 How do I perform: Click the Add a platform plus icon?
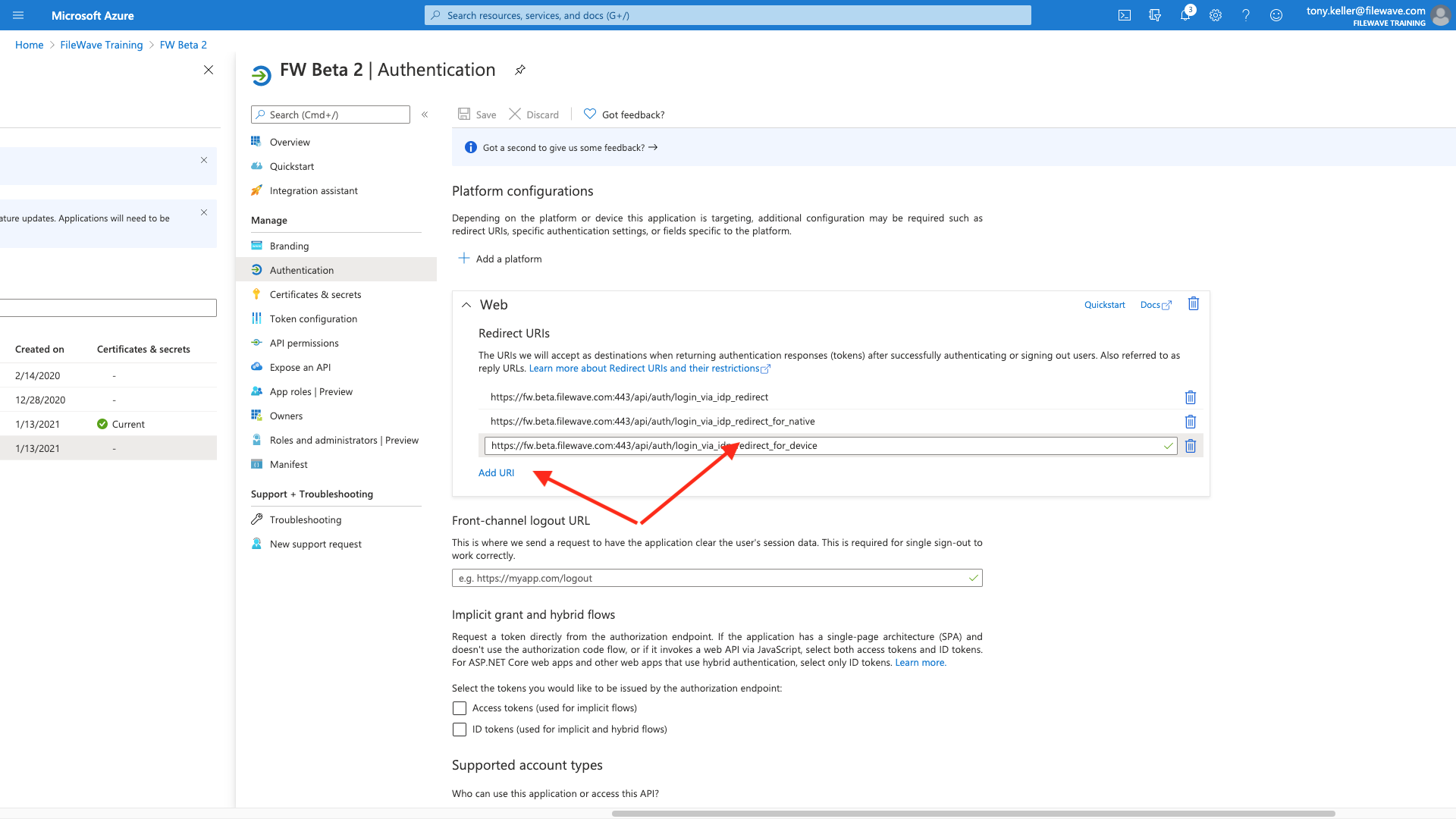(x=464, y=259)
